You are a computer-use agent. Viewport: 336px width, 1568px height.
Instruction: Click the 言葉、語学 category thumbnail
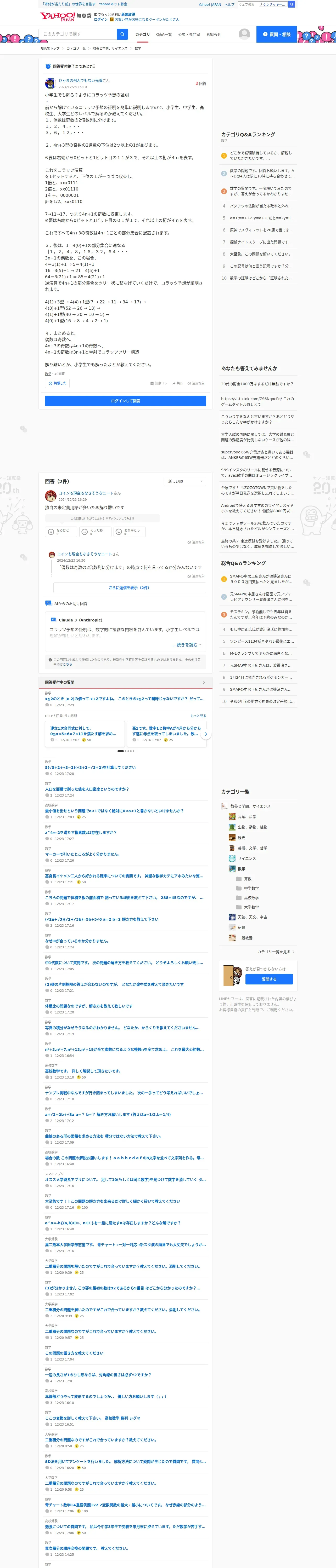tap(232, 817)
